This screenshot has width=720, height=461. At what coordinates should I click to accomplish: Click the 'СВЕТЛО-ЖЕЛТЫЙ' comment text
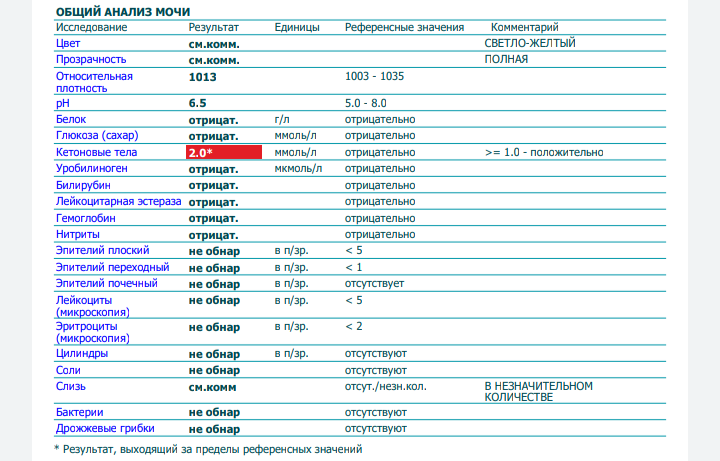530,44
